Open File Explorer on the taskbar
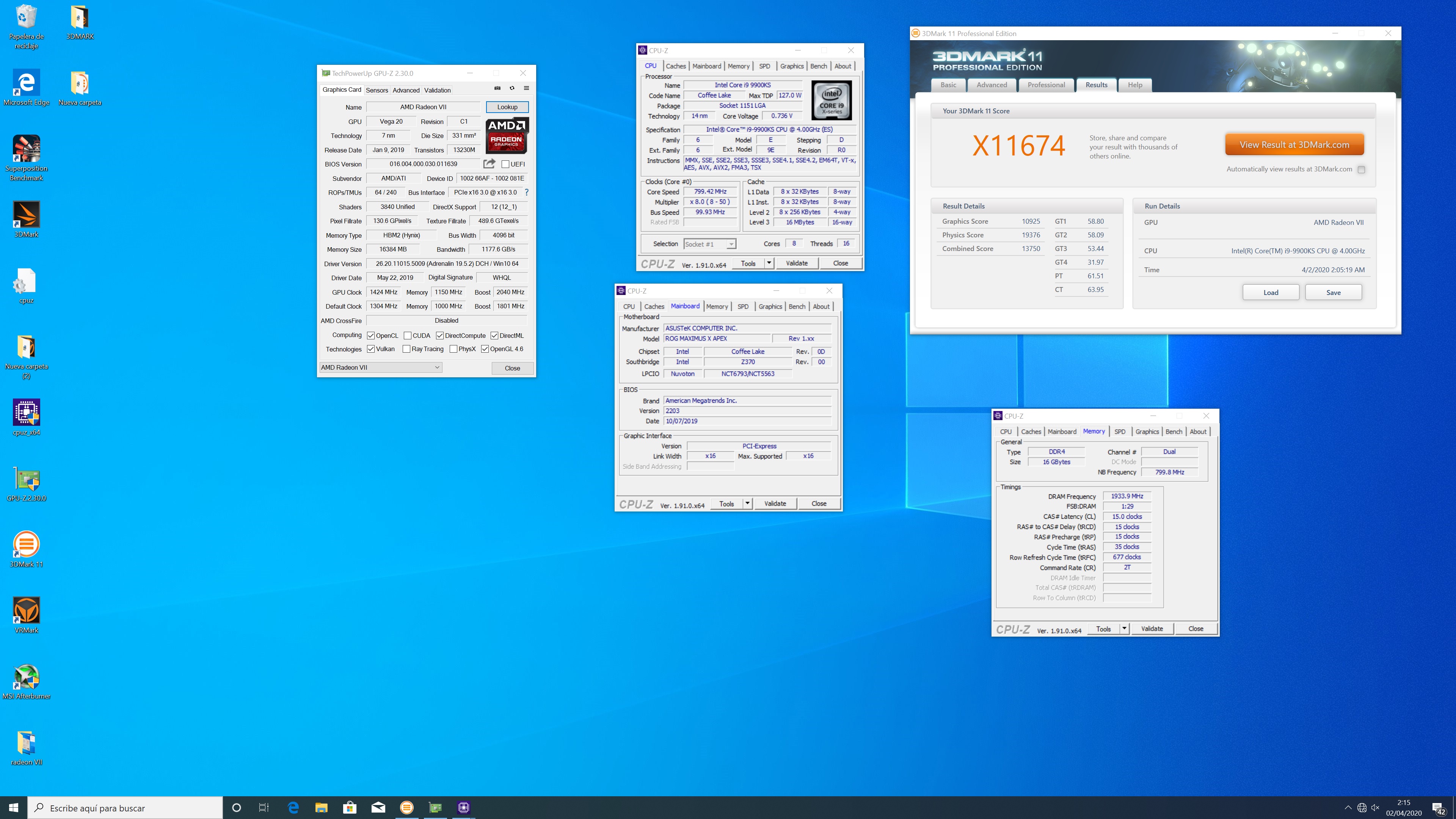 322,808
